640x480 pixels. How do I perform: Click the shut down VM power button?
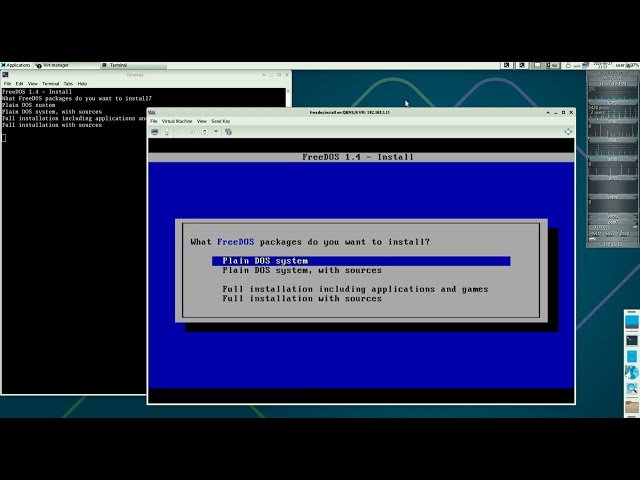tap(205, 132)
